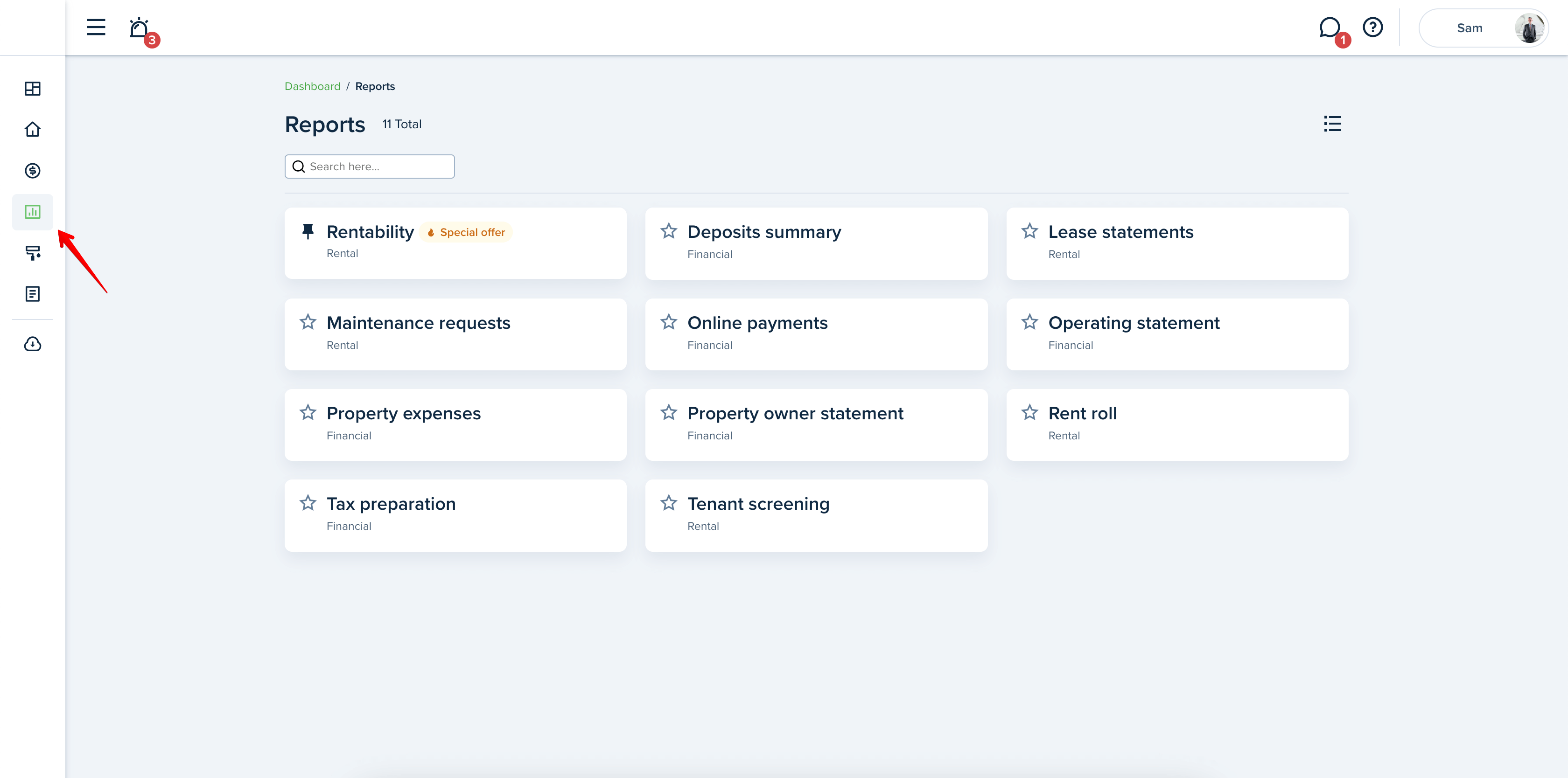
Task: Open the Deposits summary report
Action: (x=816, y=243)
